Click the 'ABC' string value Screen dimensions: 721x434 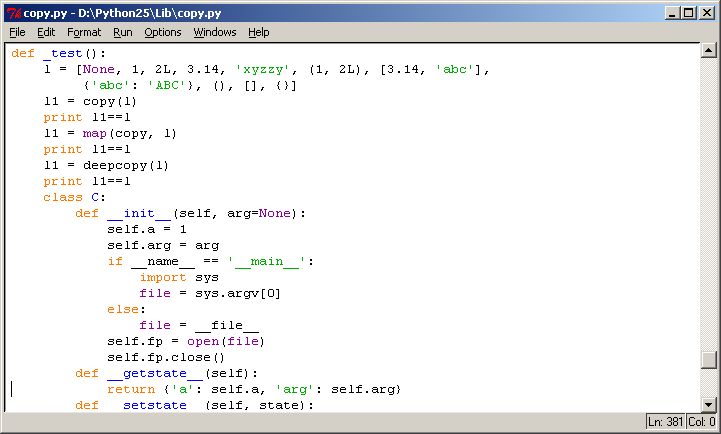(166, 86)
